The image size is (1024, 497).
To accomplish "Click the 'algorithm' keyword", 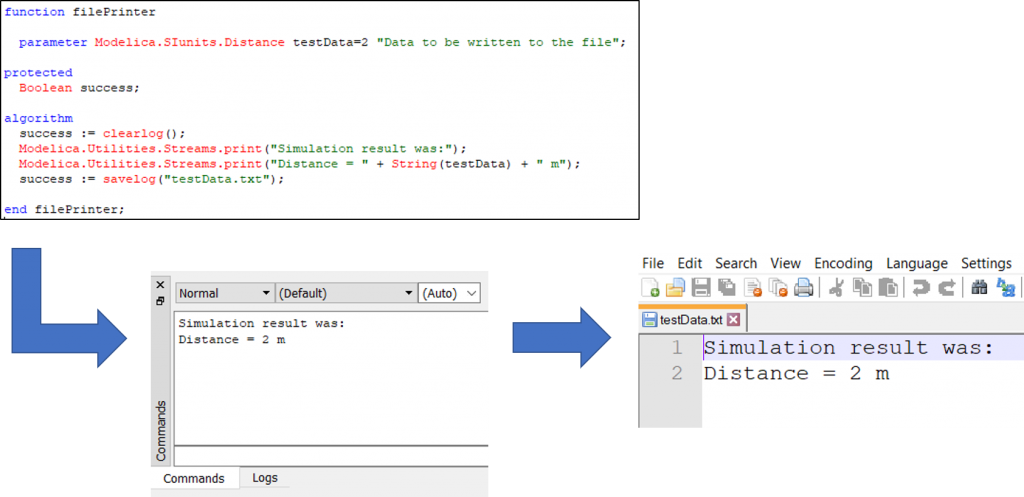I will 38,118.
